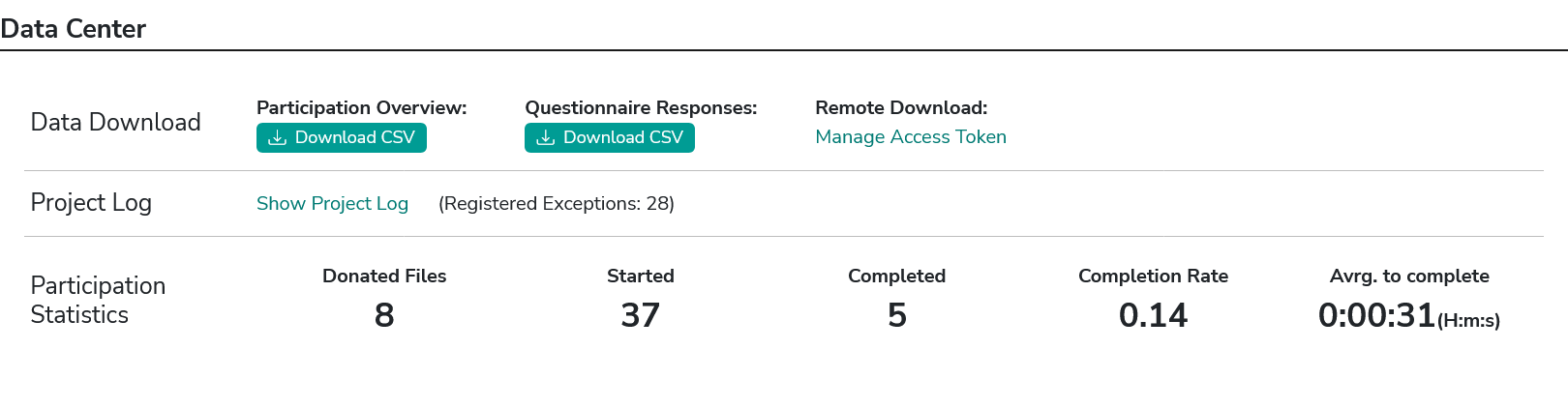Click the Registered Exceptions count text
This screenshot has width=1568, height=408.
[557, 204]
